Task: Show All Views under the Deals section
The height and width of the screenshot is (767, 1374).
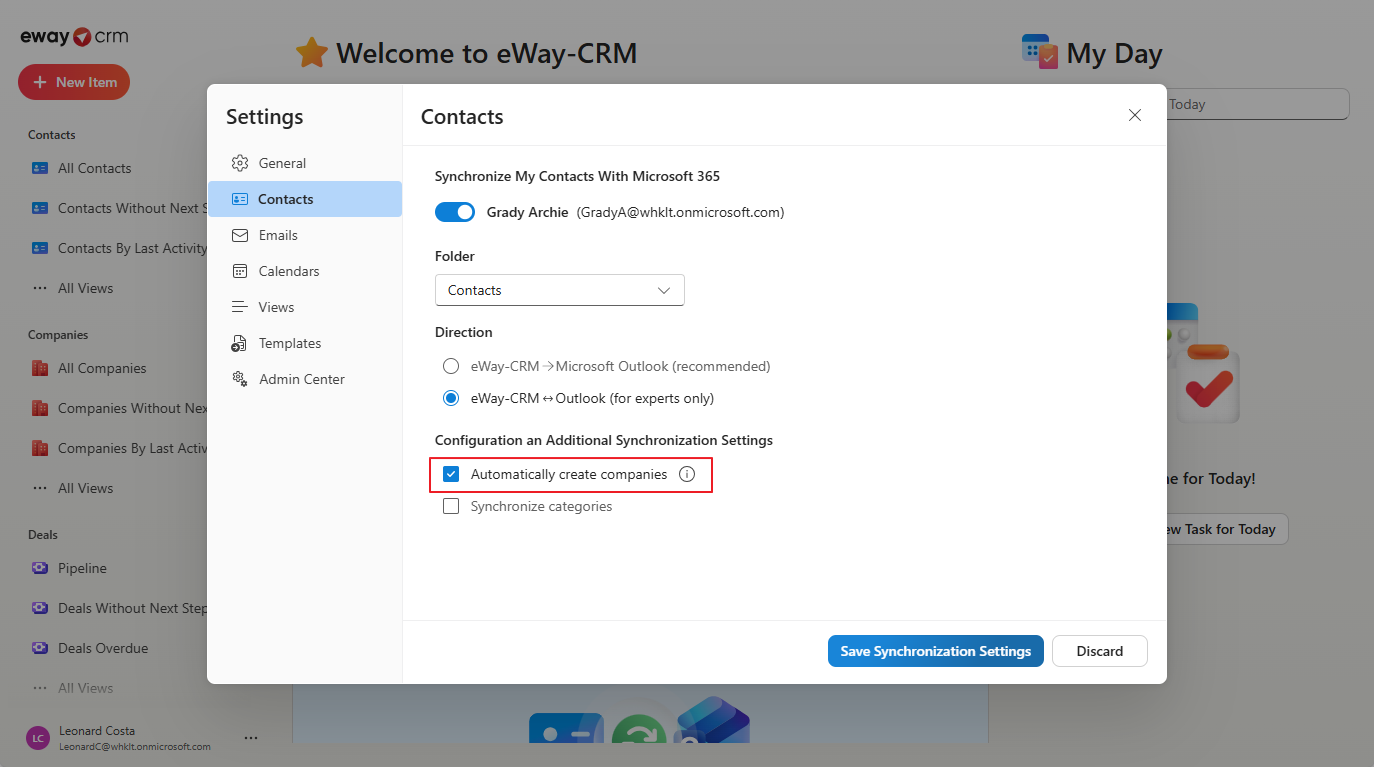Action: (85, 688)
